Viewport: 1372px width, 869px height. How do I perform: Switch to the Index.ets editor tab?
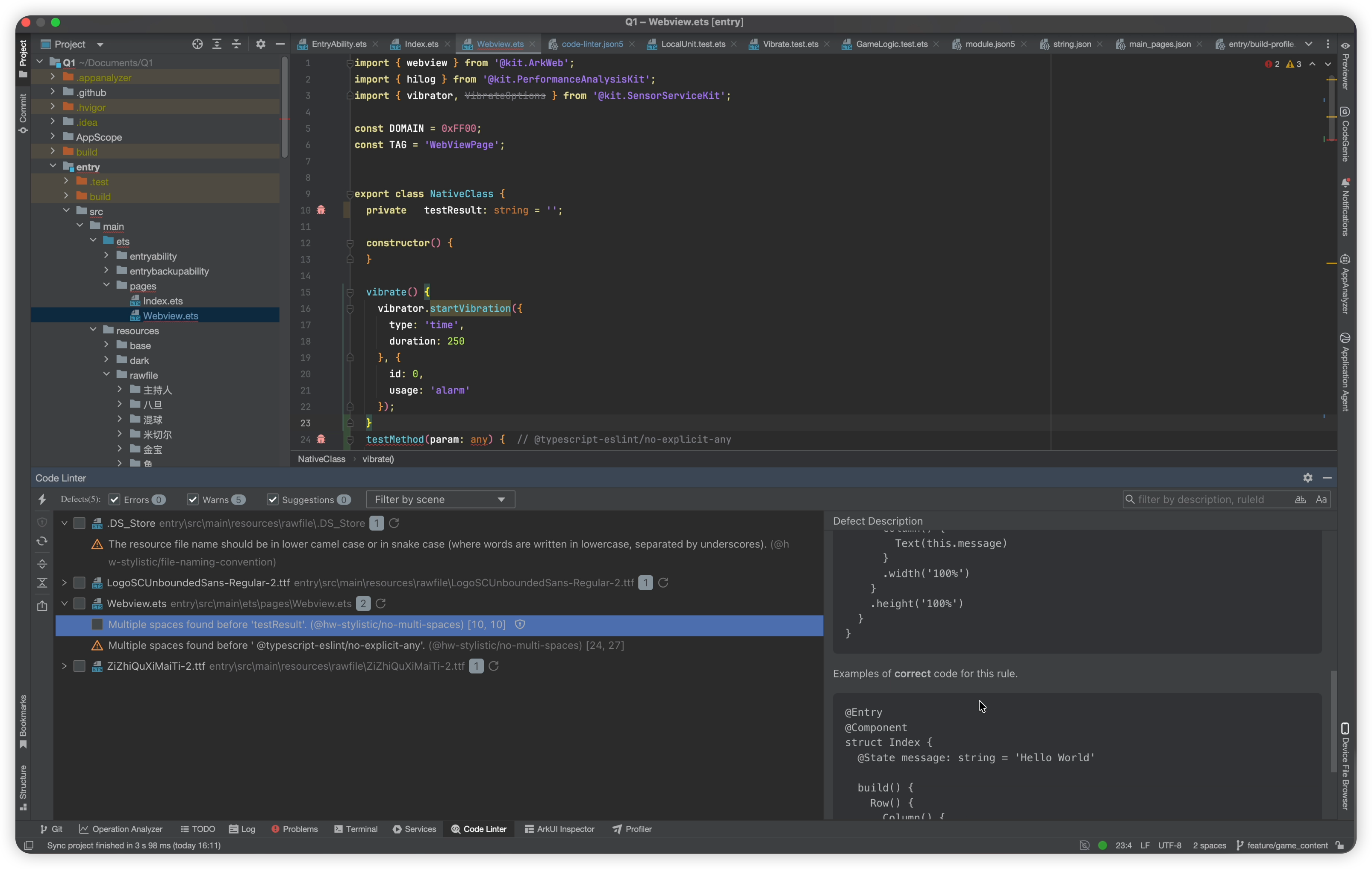point(421,44)
